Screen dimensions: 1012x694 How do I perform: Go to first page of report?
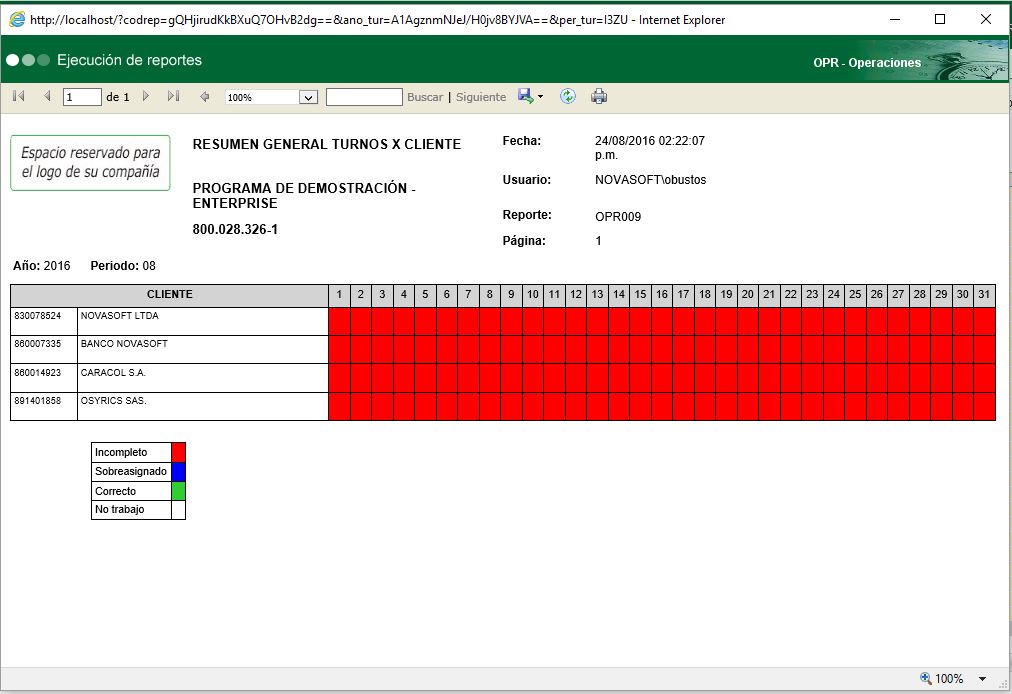click(18, 97)
